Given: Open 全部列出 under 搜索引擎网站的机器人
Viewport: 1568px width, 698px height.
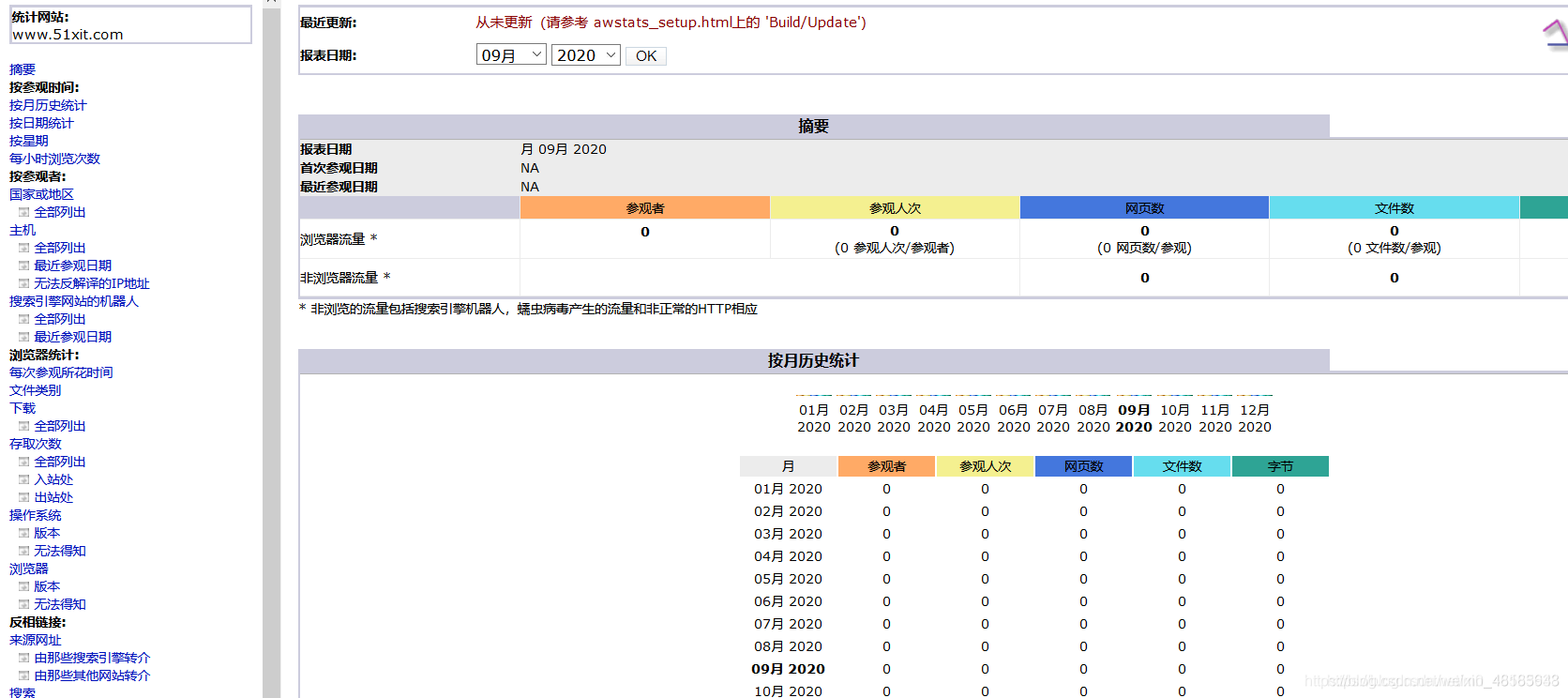Looking at the screenshot, I should click(x=60, y=319).
